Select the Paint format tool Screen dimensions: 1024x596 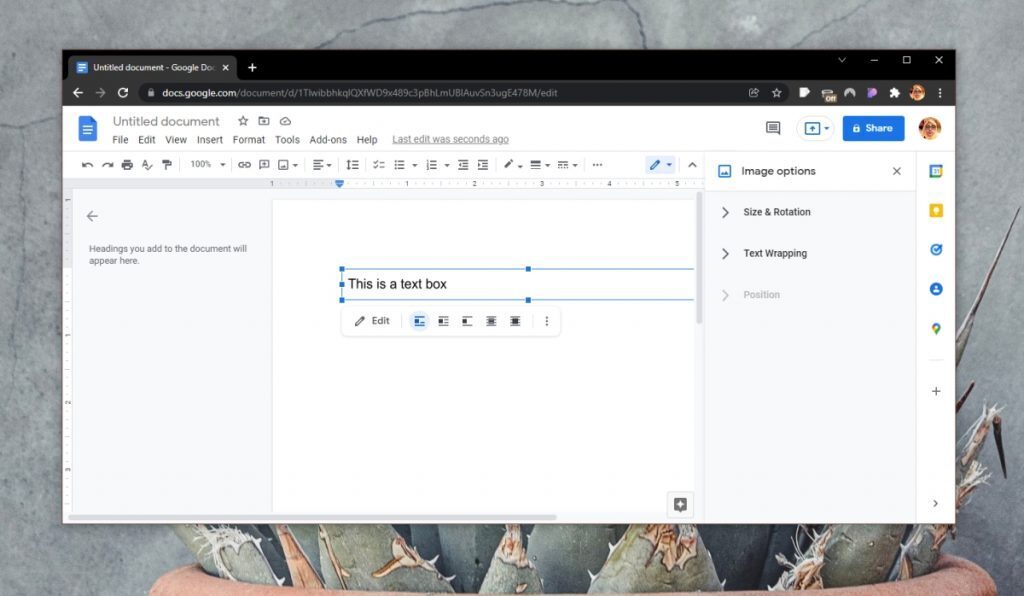(x=166, y=164)
